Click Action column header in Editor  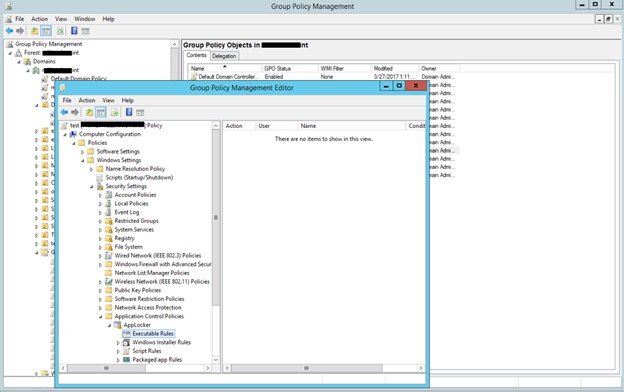tap(239, 126)
